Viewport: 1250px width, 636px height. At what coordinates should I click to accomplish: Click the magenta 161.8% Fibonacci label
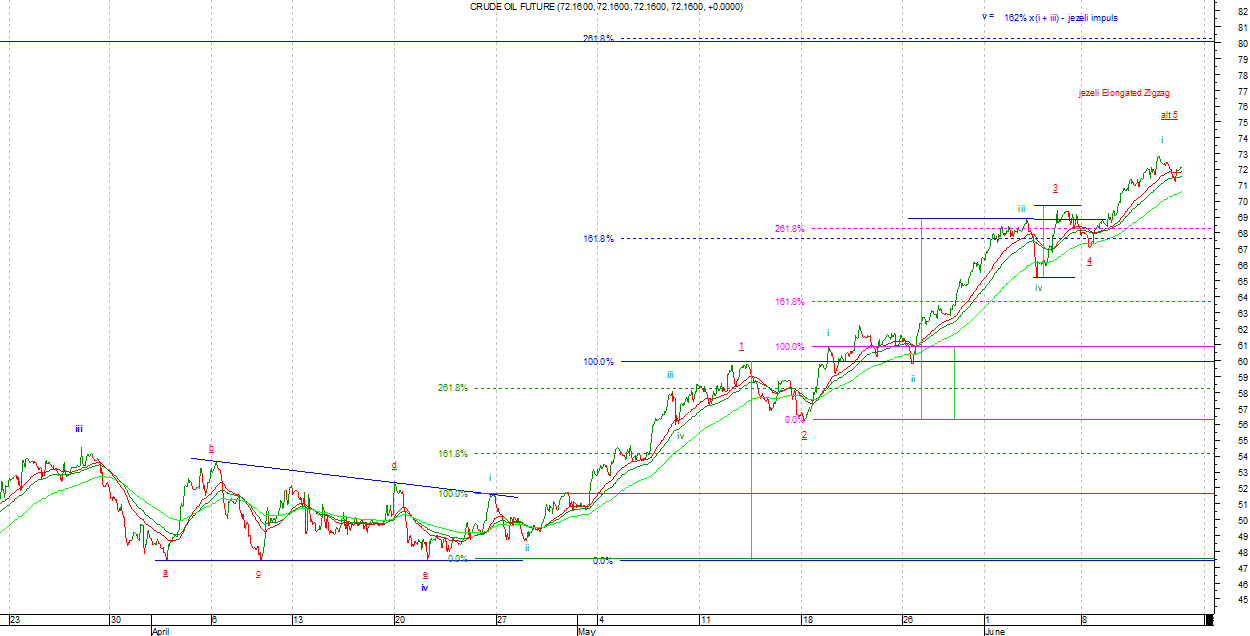pos(789,302)
